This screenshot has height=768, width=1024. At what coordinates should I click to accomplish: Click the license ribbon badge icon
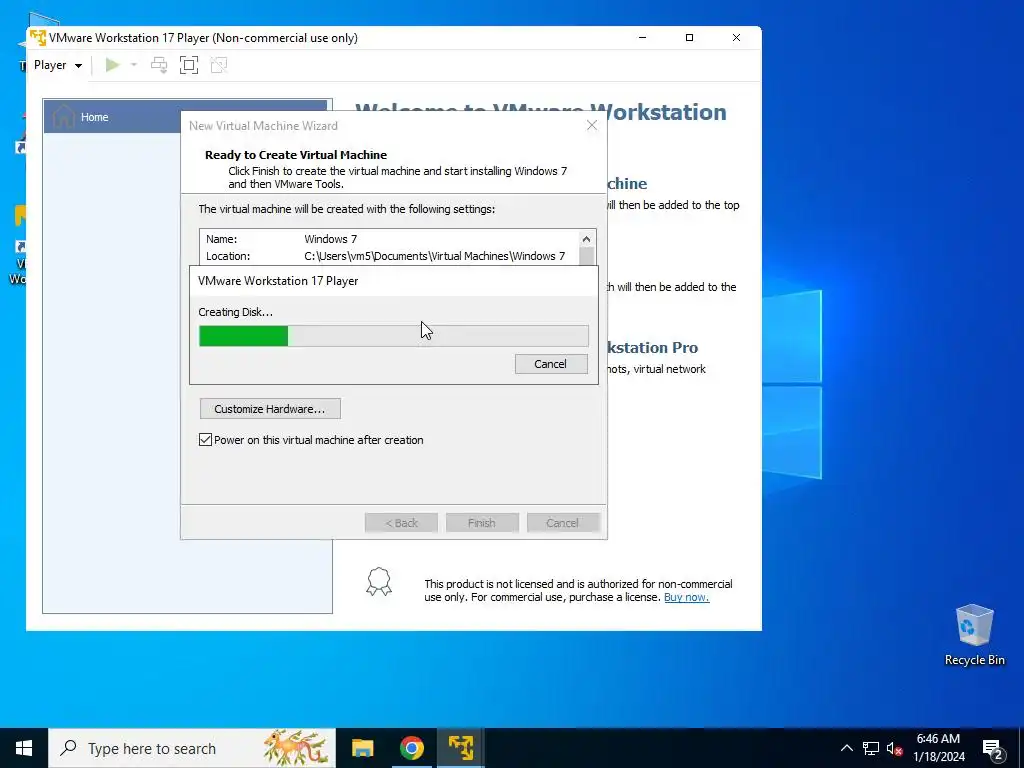click(x=379, y=581)
